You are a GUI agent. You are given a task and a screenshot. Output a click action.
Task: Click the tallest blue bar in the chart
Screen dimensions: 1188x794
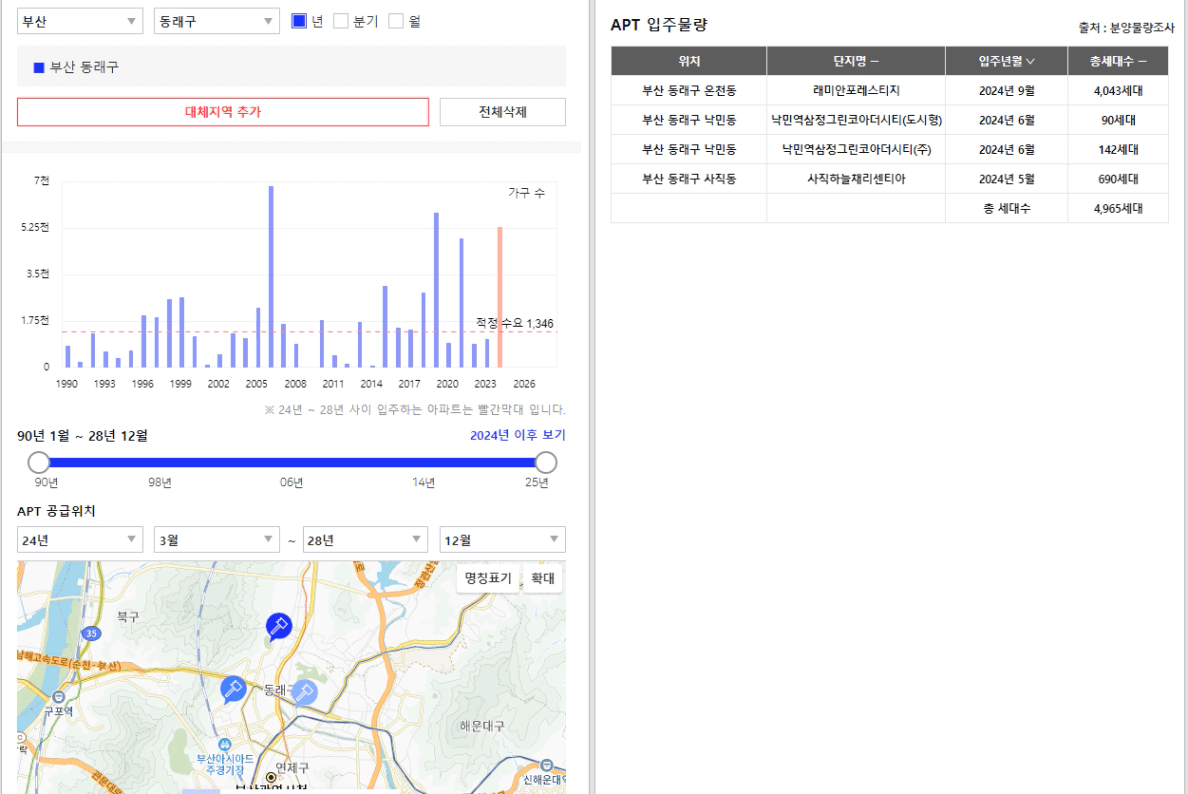pos(270,277)
